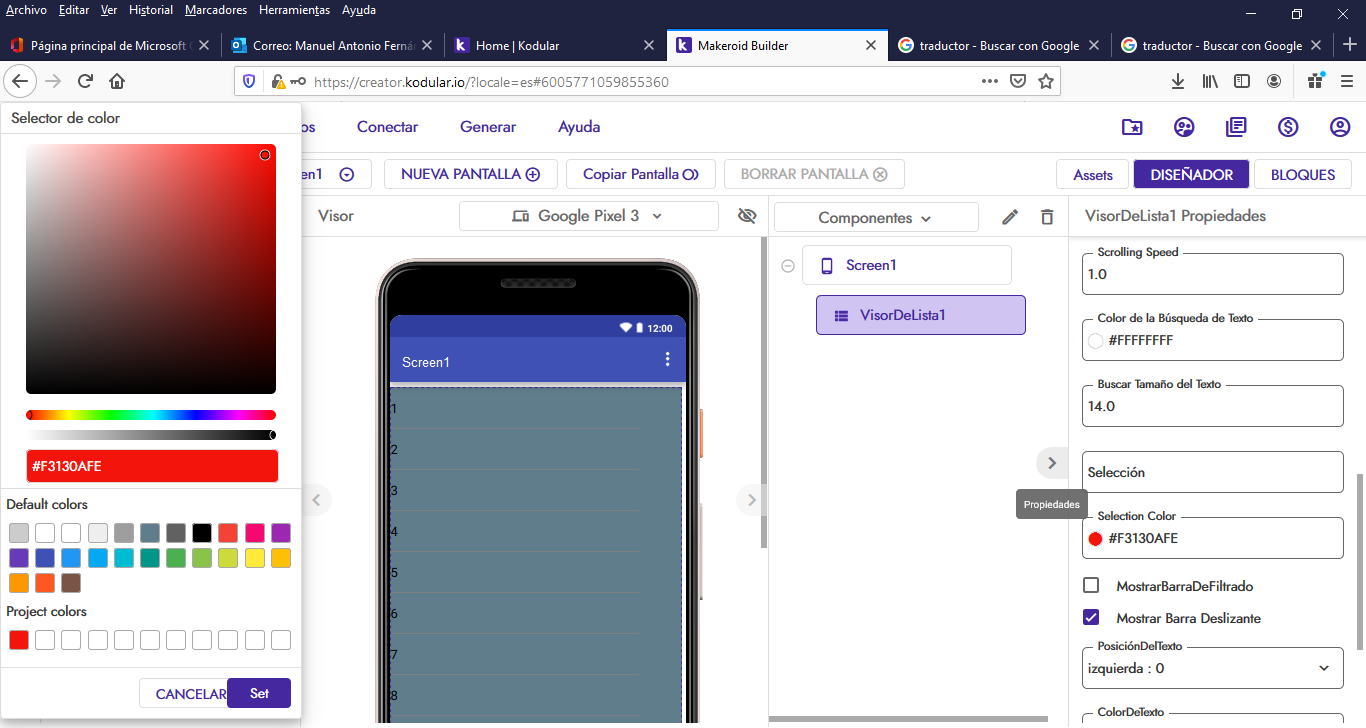Viewport: 1366px width, 728px height.
Task: Click the pencil icon to rename component
Action: [x=1010, y=216]
